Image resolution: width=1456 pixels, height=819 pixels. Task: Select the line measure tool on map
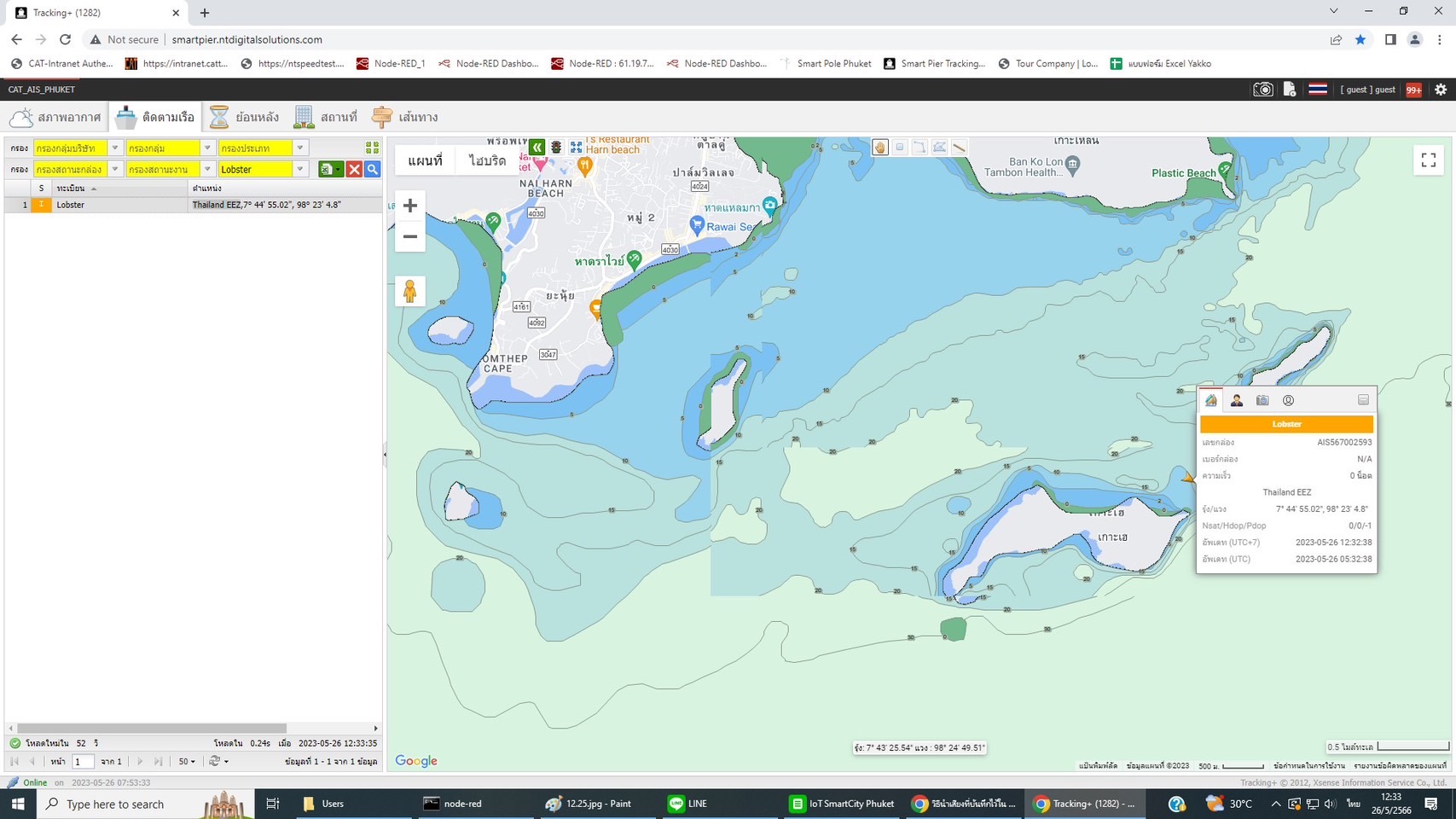pos(960,148)
